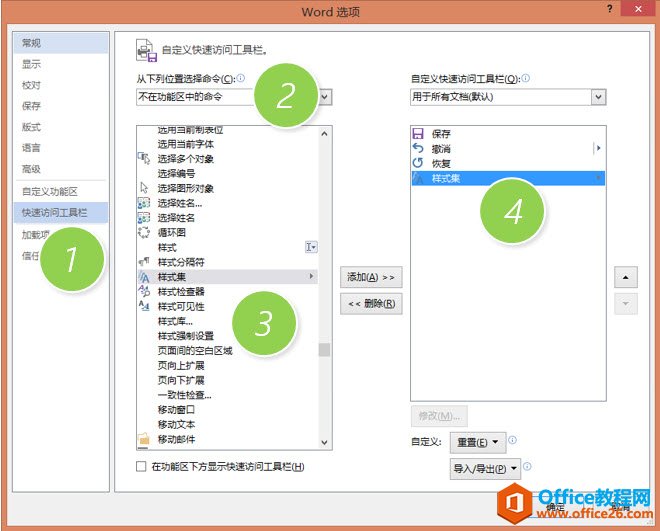Click the 撤消 undo arrow icon

tap(418, 148)
